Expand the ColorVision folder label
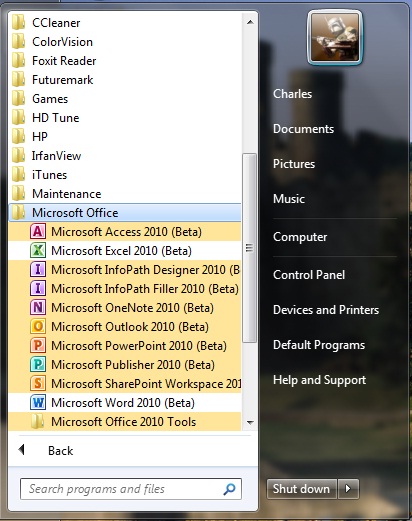Image resolution: width=412 pixels, height=521 pixels. (62, 42)
